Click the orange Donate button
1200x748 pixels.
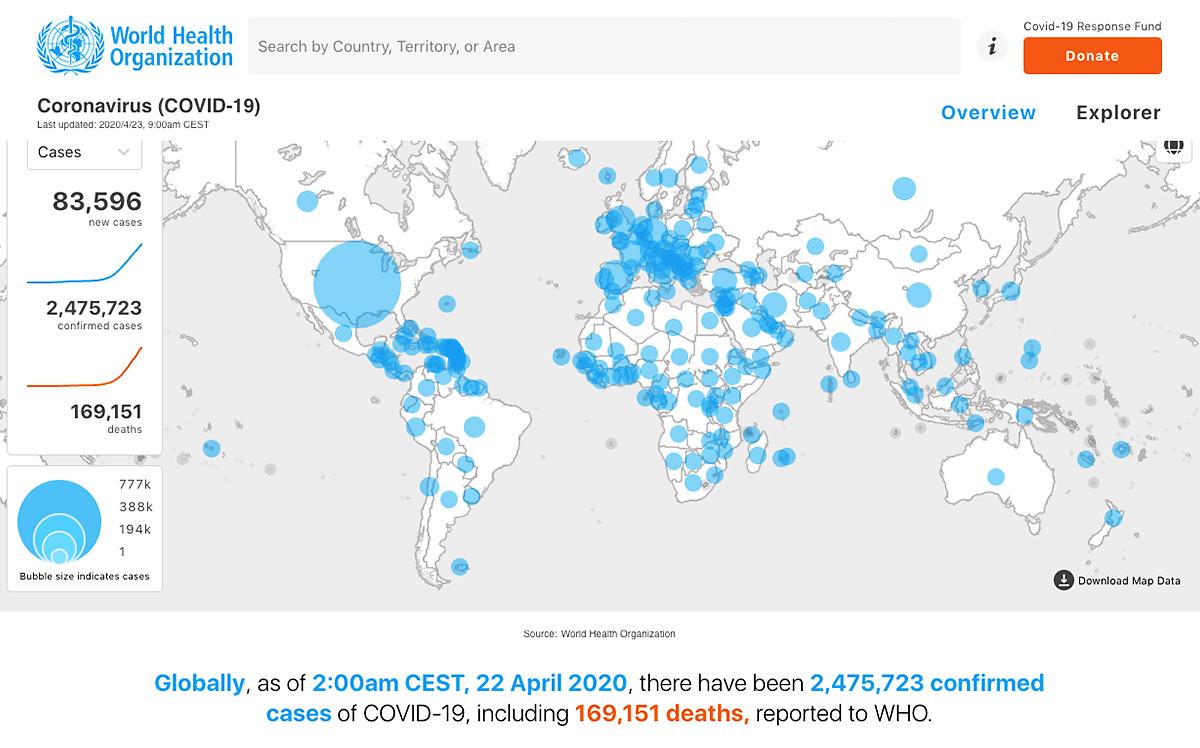1092,56
